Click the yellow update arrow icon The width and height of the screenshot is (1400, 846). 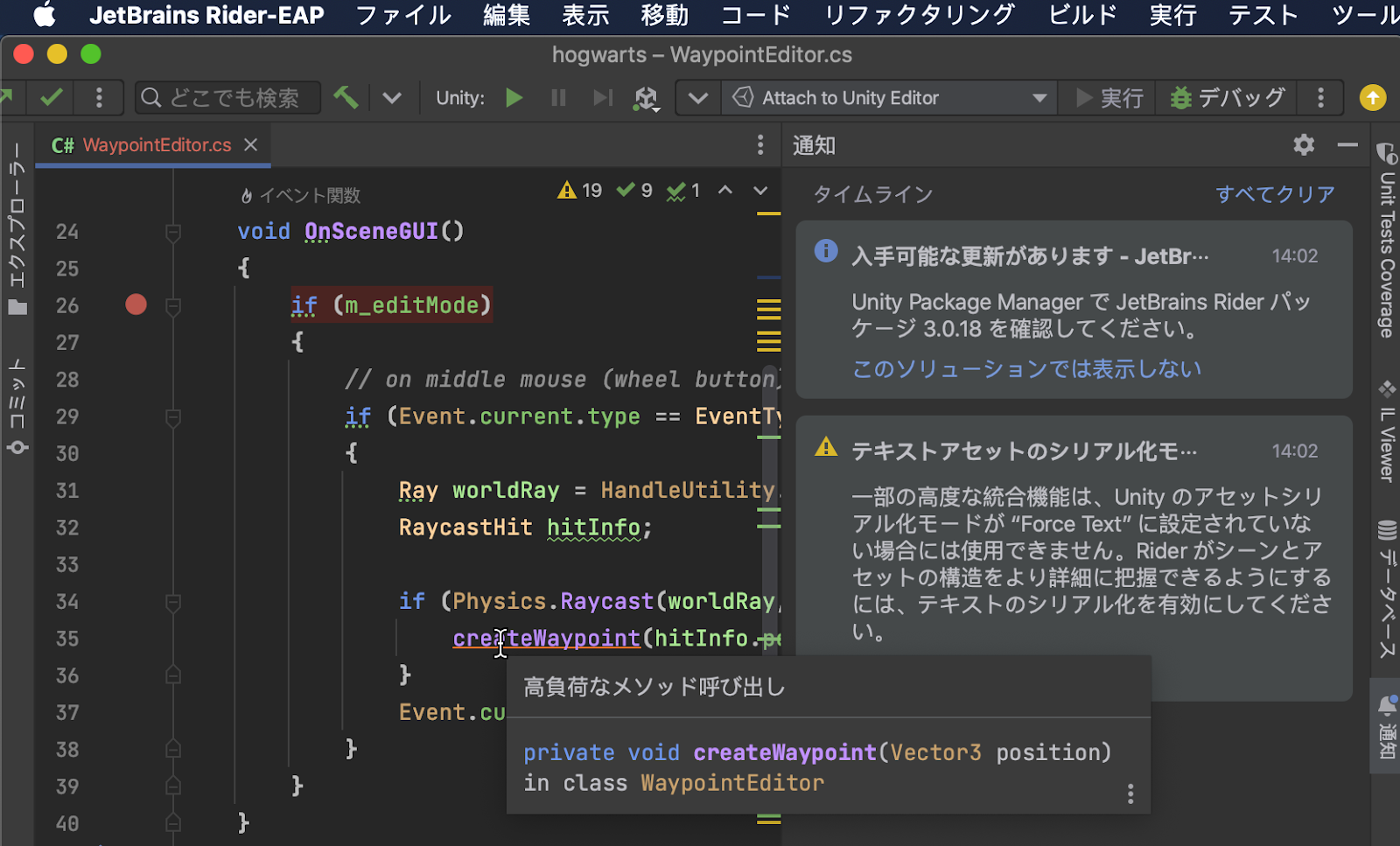pos(1372,97)
